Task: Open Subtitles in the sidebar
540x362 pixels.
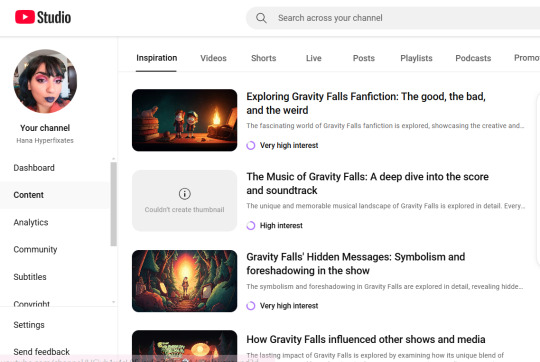Action: pyautogui.click(x=30, y=277)
